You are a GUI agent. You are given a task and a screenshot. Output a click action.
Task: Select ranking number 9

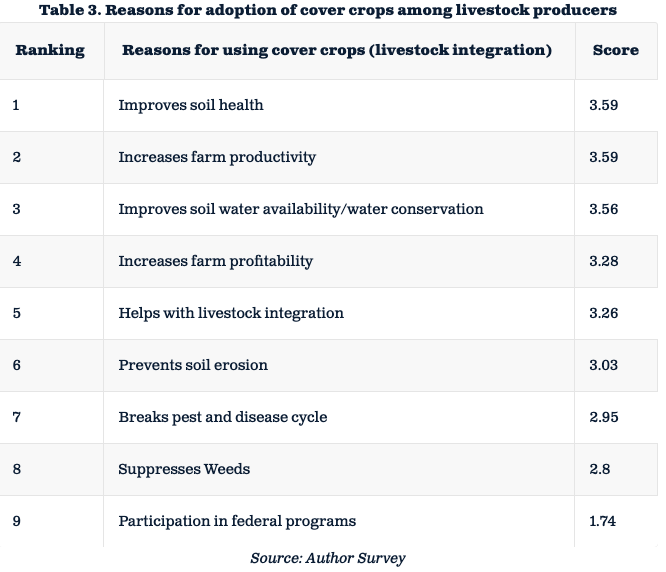[17, 521]
